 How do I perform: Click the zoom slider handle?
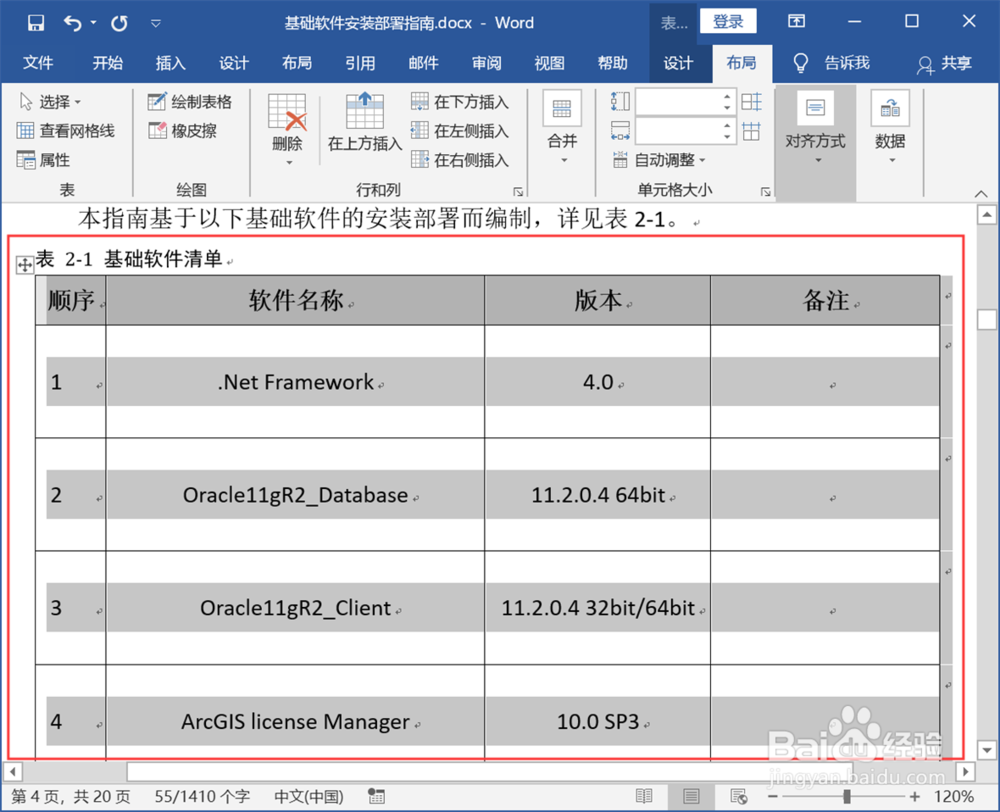click(847, 796)
